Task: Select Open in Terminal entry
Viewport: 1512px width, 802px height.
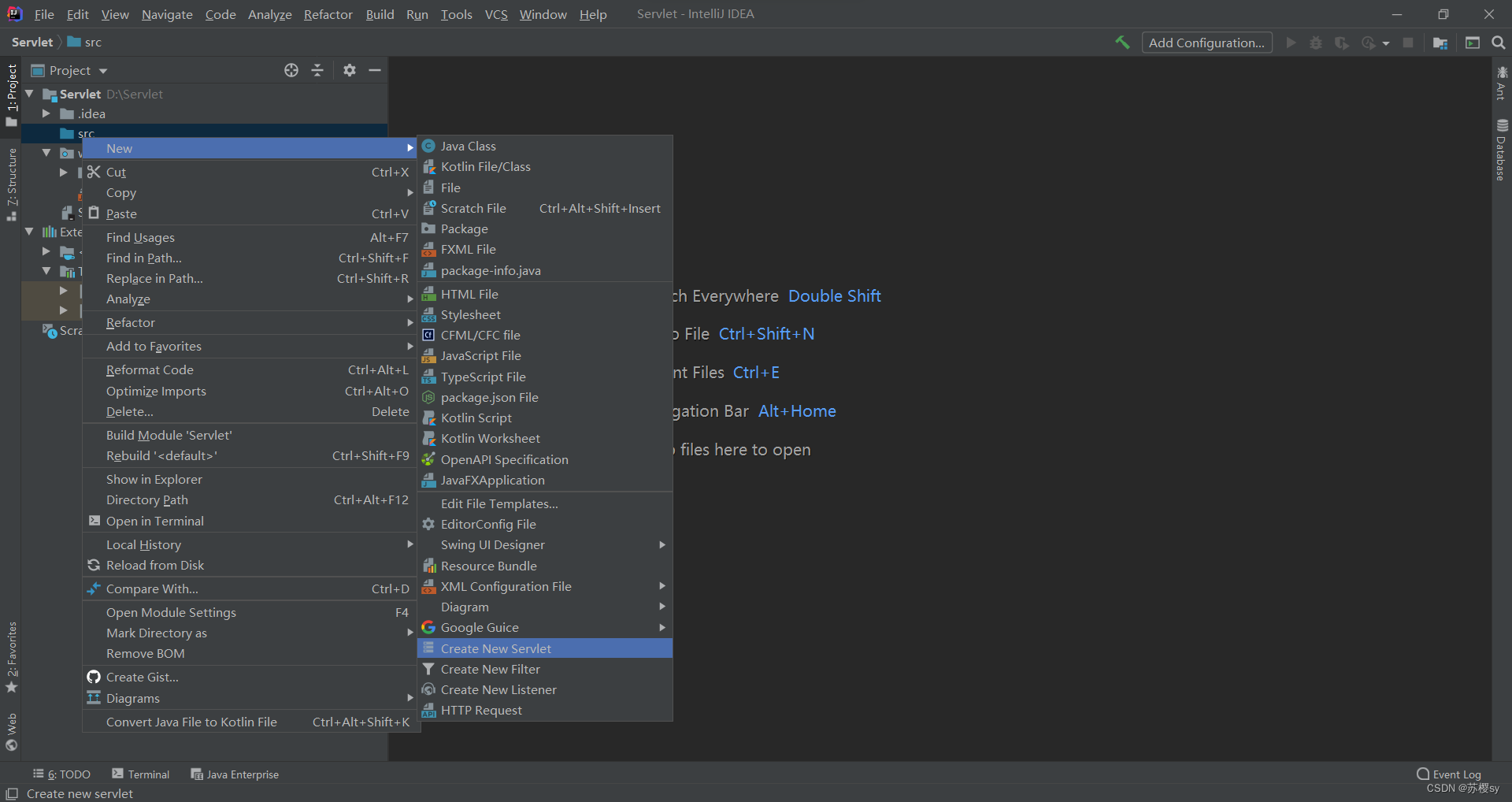Action: click(249, 521)
